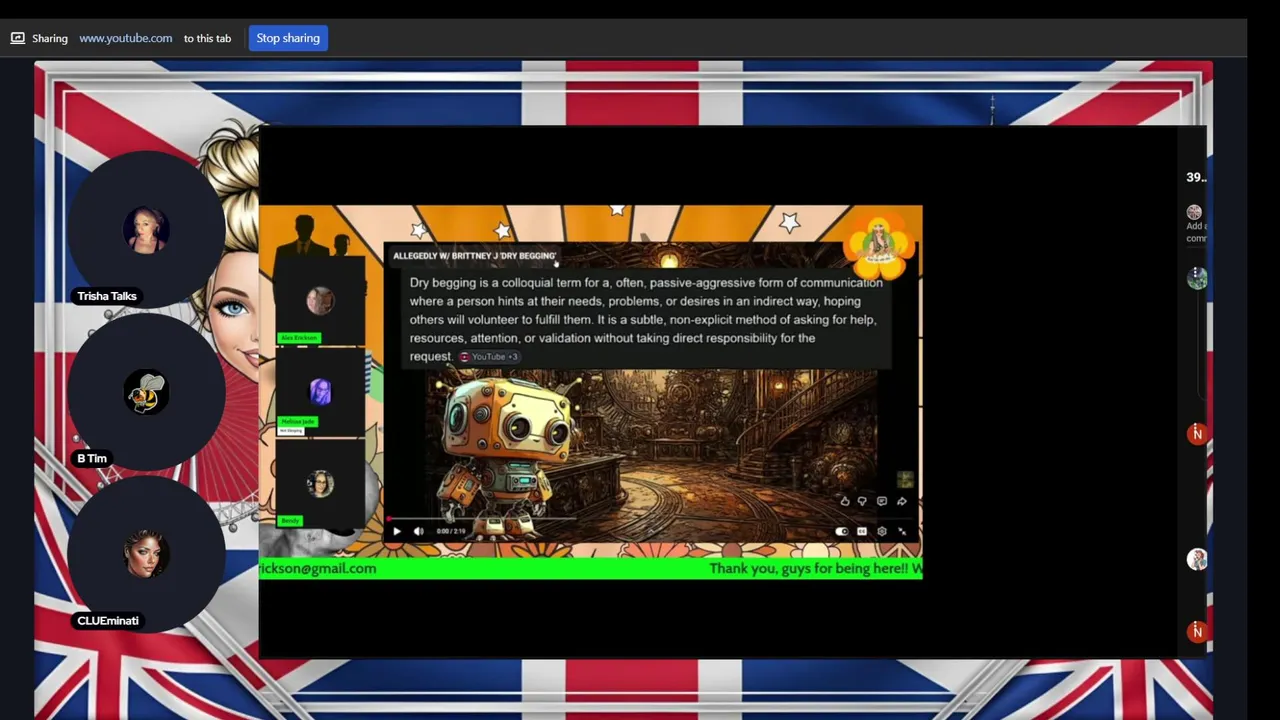This screenshot has width=1280, height=720.
Task: Open the green-avatar commenter profile
Action: coord(1197,278)
